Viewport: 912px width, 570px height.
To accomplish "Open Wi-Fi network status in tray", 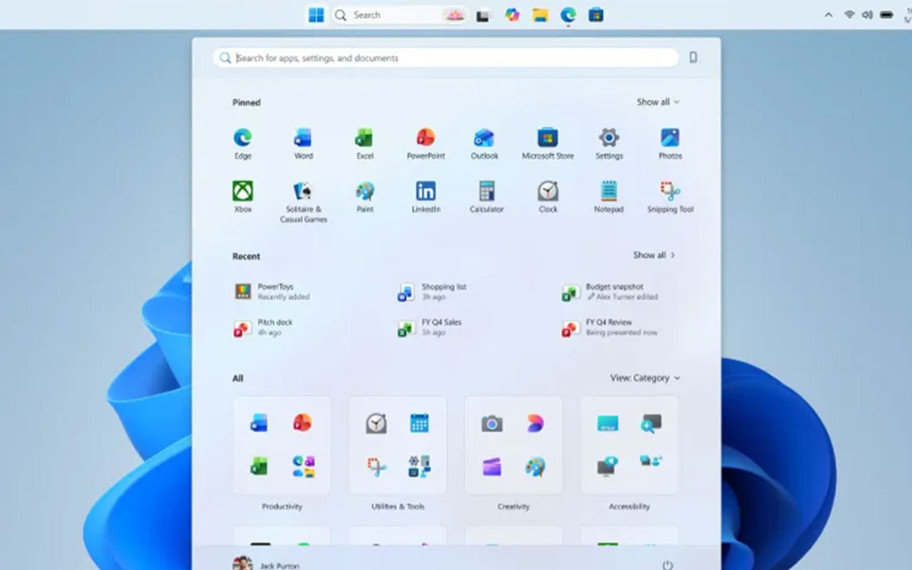I will coord(849,15).
